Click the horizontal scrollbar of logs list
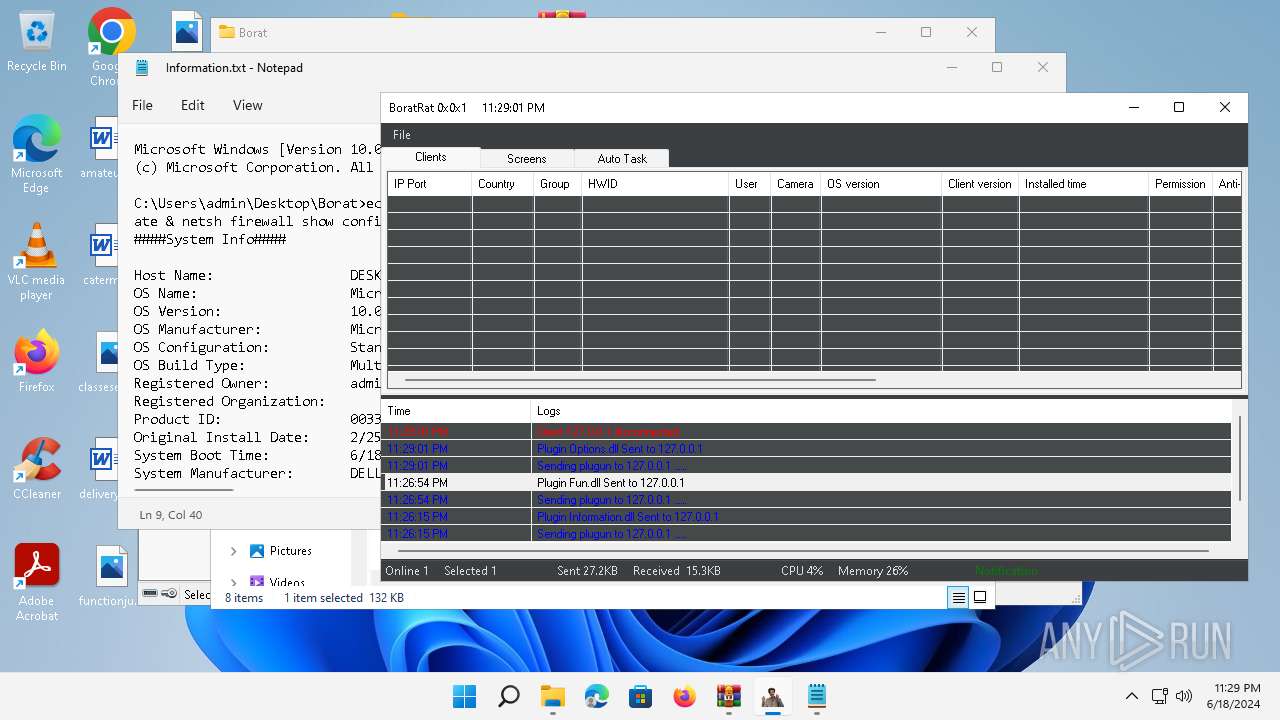Image resolution: width=1280 pixels, height=720 pixels. point(802,549)
